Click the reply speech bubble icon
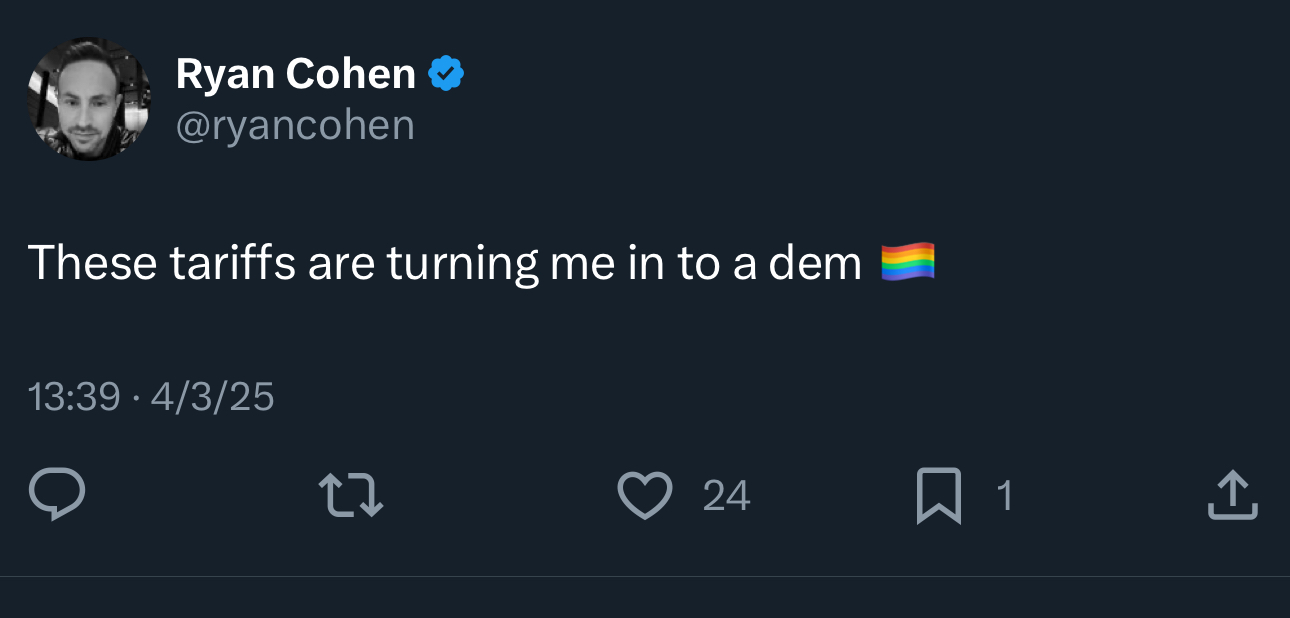1290x618 pixels. [x=57, y=495]
